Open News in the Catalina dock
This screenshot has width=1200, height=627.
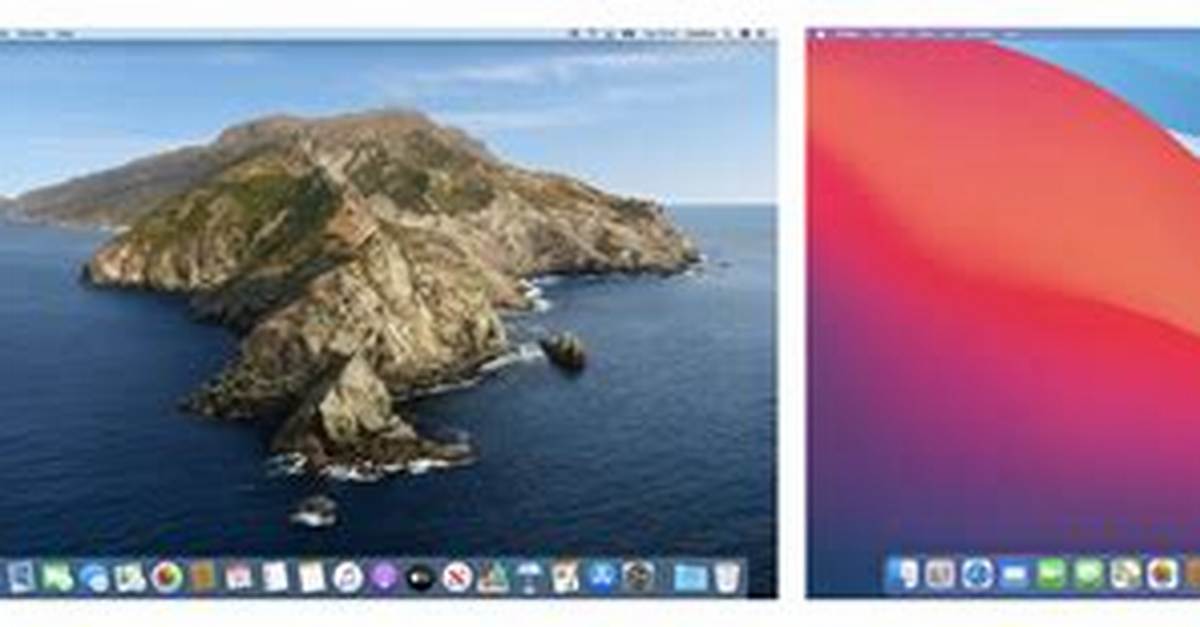(x=456, y=576)
